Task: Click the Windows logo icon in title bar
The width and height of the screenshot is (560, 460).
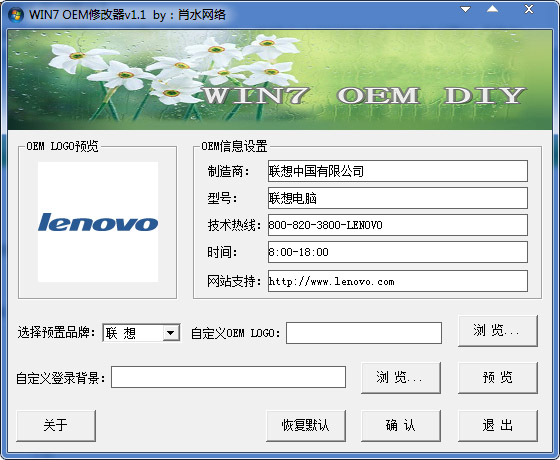Action: tap(15, 15)
